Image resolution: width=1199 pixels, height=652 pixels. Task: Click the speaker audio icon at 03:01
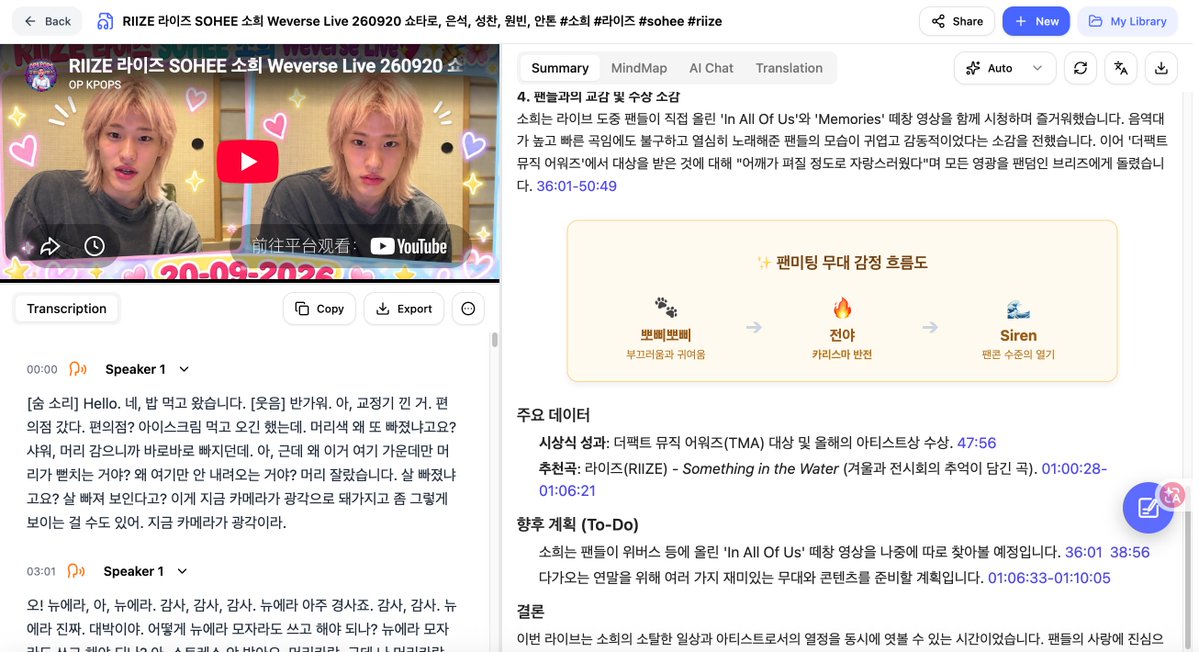pos(76,571)
